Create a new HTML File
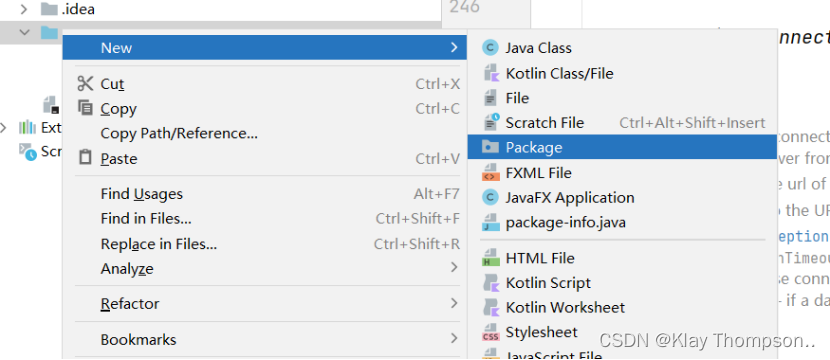 tap(622, 258)
